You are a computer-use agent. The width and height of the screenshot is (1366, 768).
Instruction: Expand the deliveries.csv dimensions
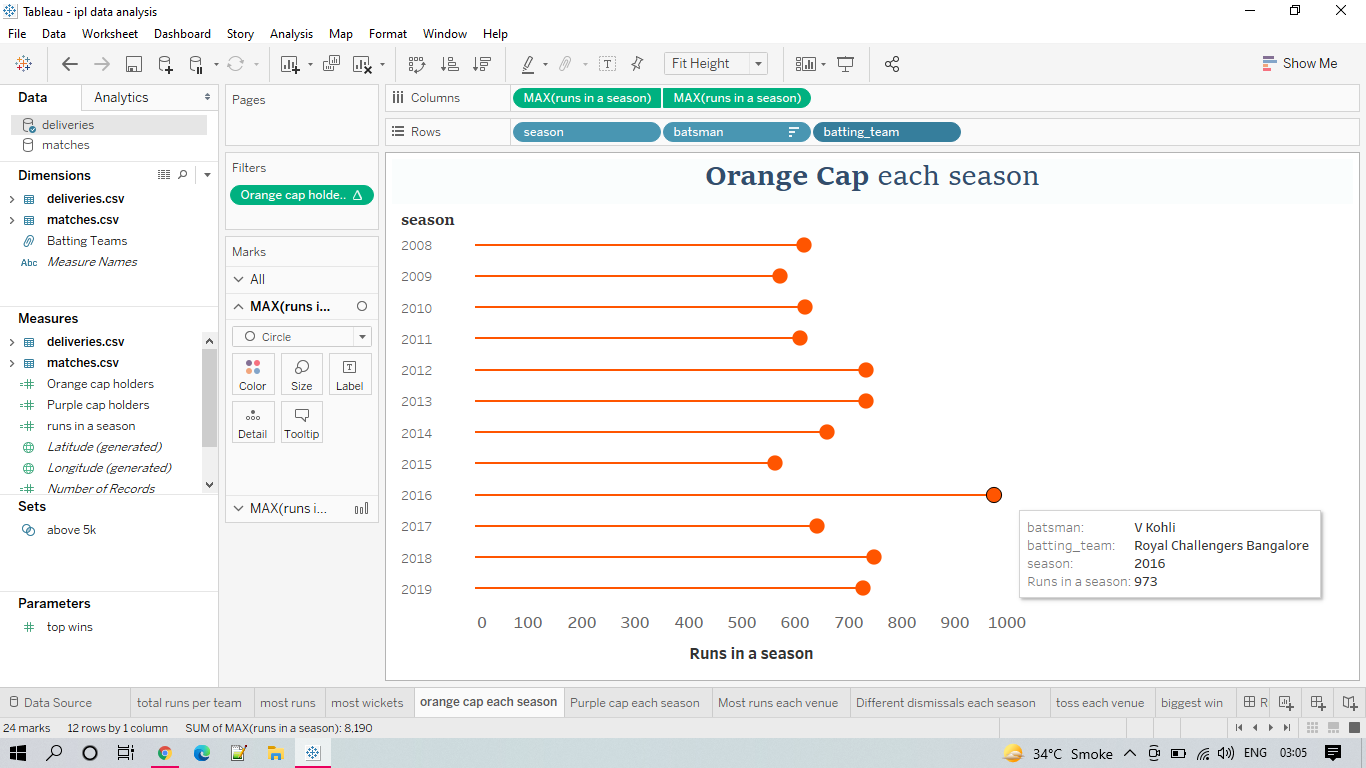click(10, 198)
